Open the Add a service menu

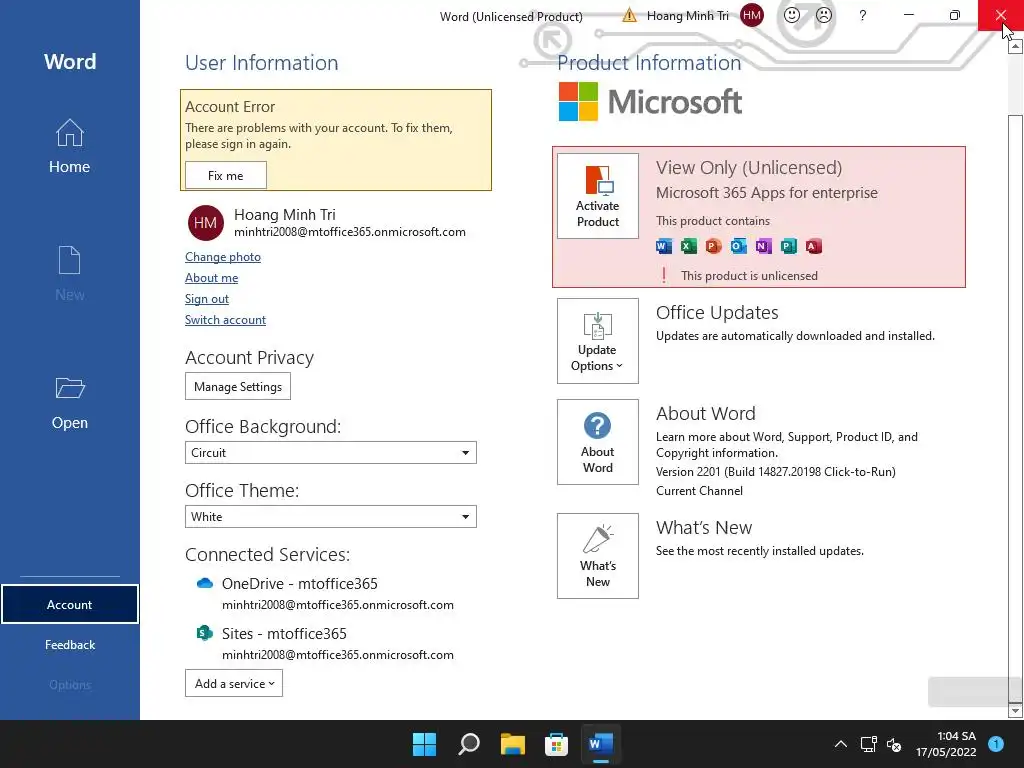click(x=234, y=683)
